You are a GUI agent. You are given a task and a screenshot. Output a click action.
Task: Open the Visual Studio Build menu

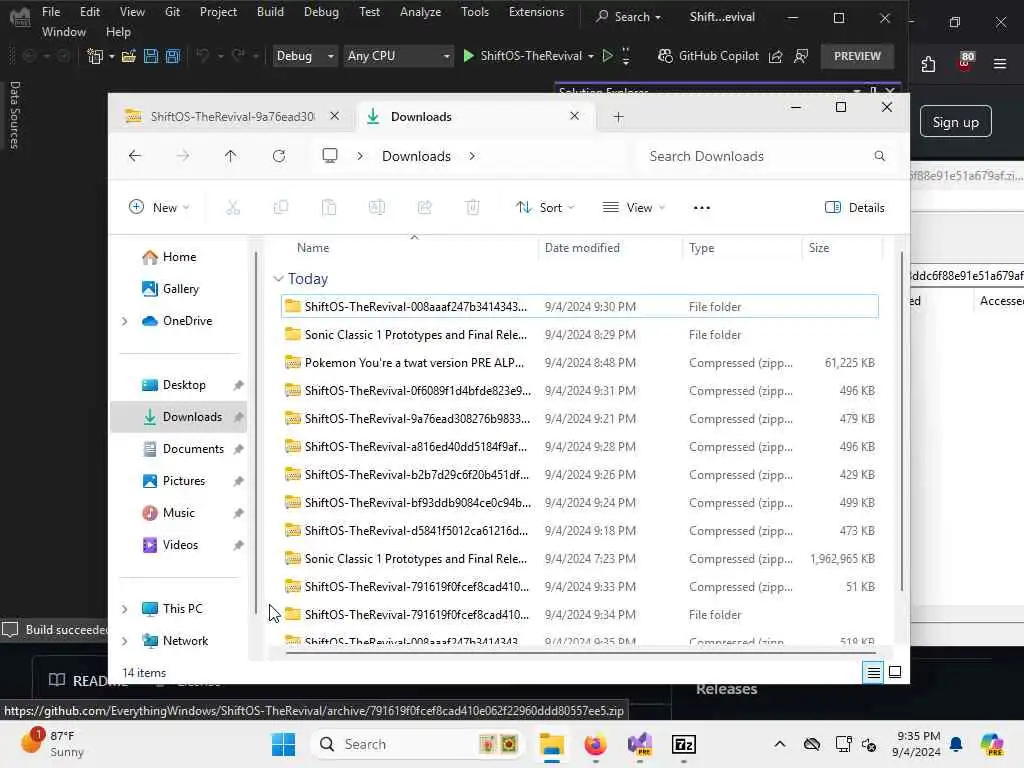[x=270, y=12]
